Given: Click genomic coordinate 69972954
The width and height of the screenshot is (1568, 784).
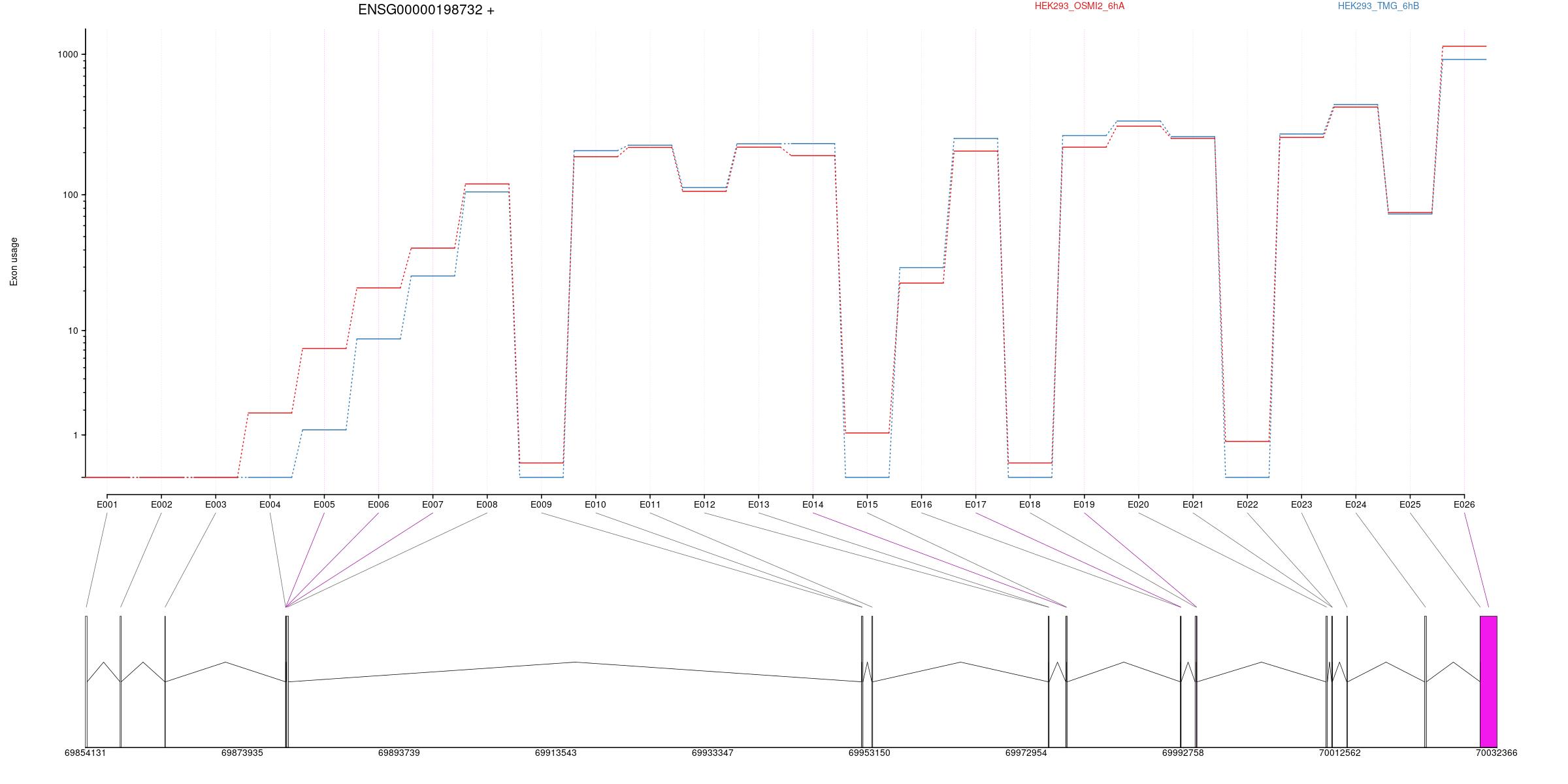Looking at the screenshot, I should (x=1026, y=753).
